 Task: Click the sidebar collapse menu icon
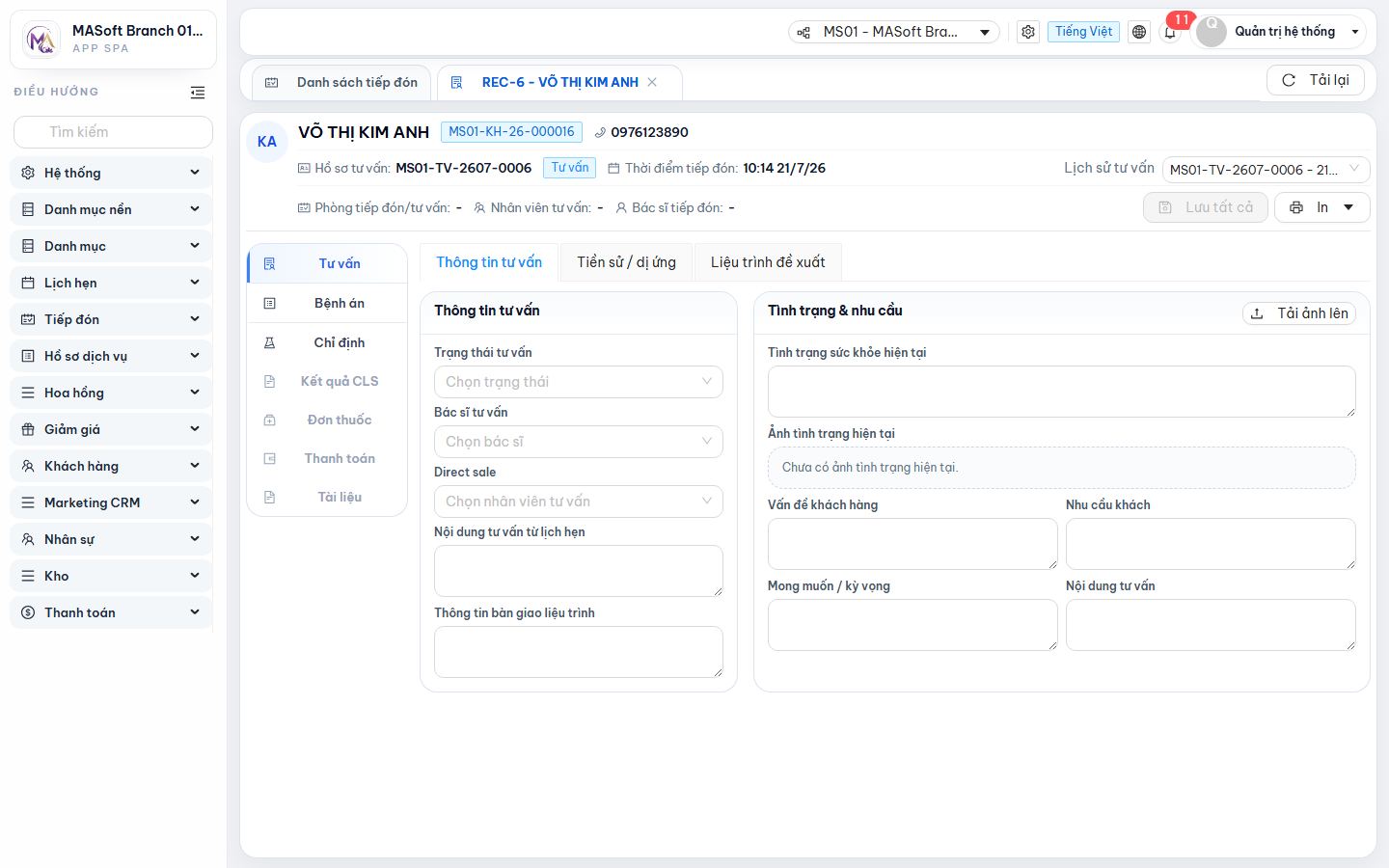[x=198, y=93]
